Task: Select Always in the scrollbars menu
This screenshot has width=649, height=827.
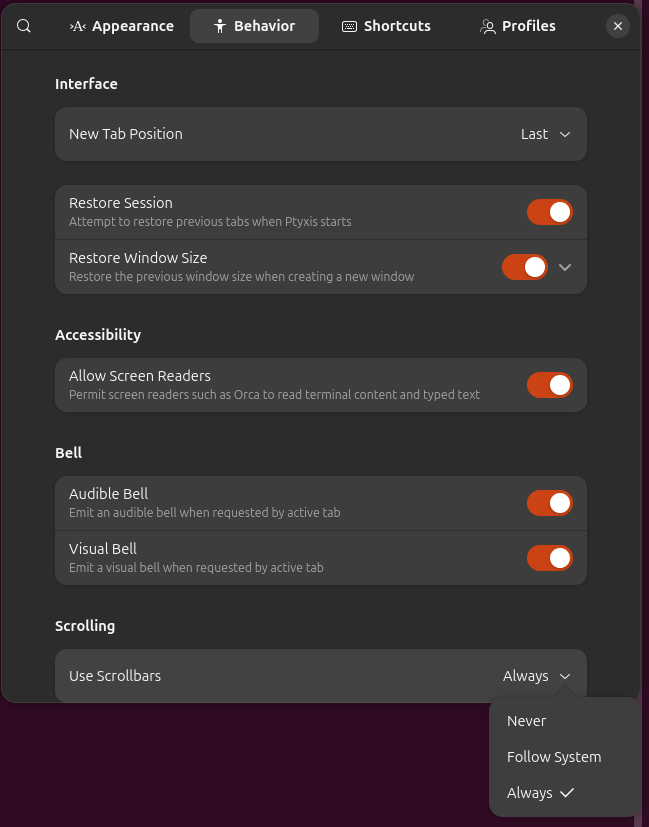Action: pos(528,792)
